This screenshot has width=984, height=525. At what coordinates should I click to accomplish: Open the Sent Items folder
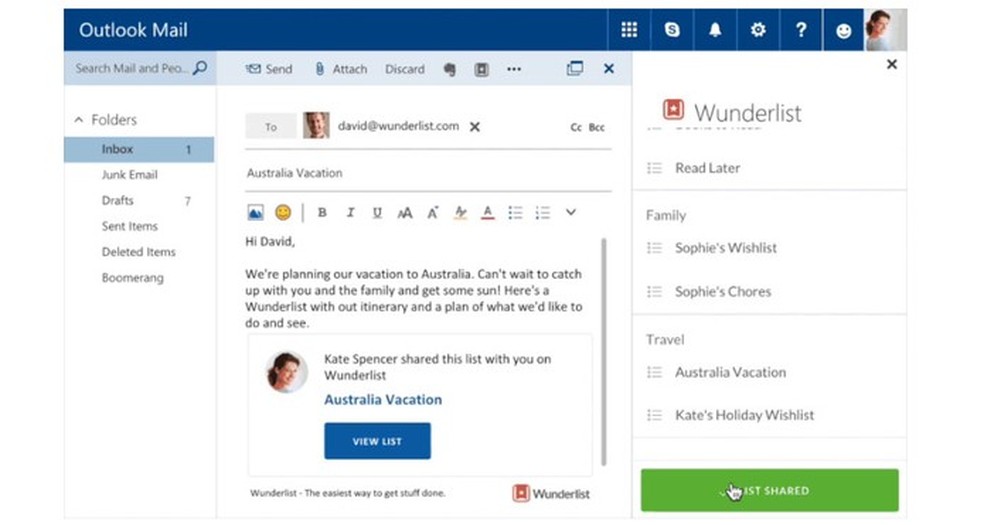click(130, 226)
